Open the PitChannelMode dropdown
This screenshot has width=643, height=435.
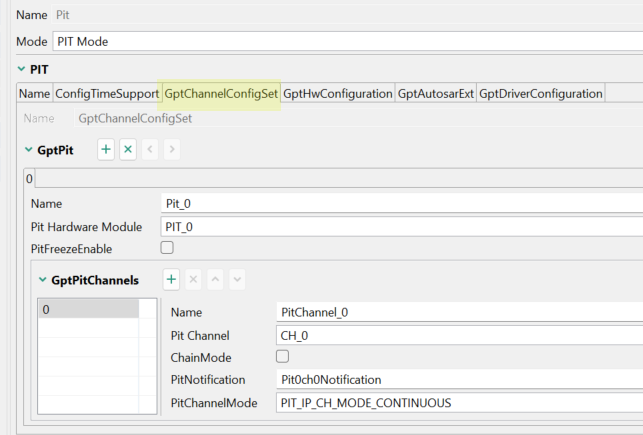pos(458,403)
